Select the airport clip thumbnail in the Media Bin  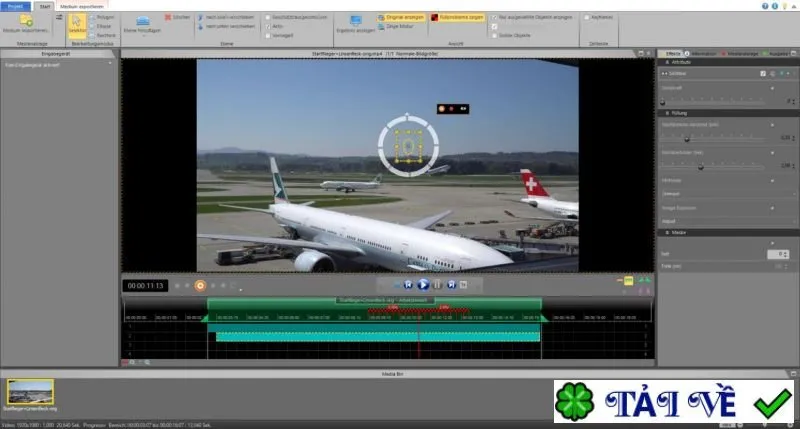click(30, 392)
